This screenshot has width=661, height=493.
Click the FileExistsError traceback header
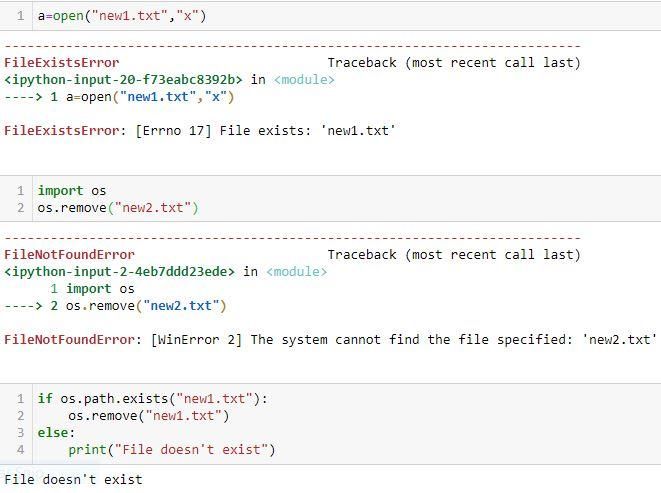tap(62, 63)
